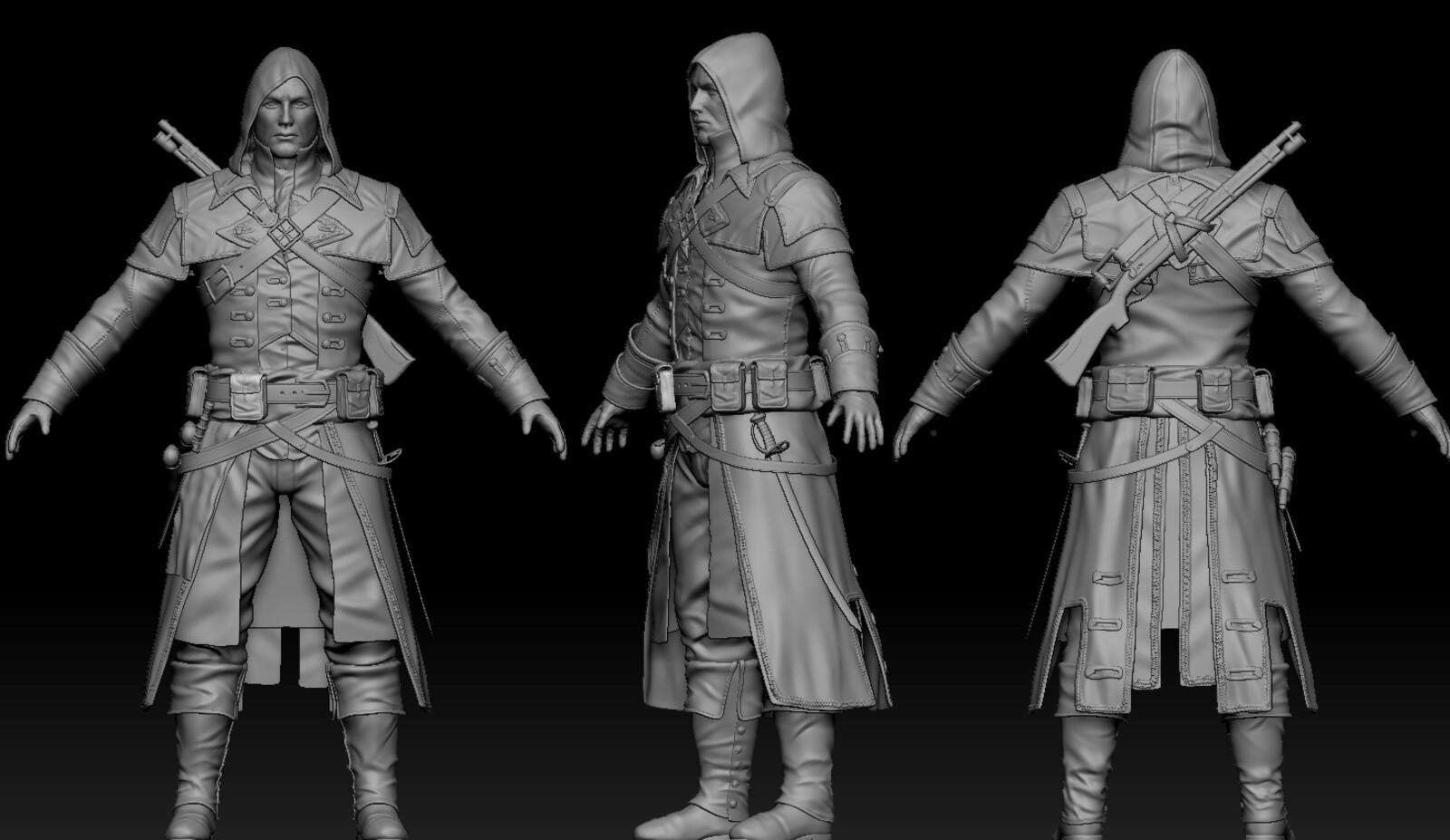Screen dimensions: 1450x840
Task: Click the back-view character model
Action: (x=1173, y=444)
